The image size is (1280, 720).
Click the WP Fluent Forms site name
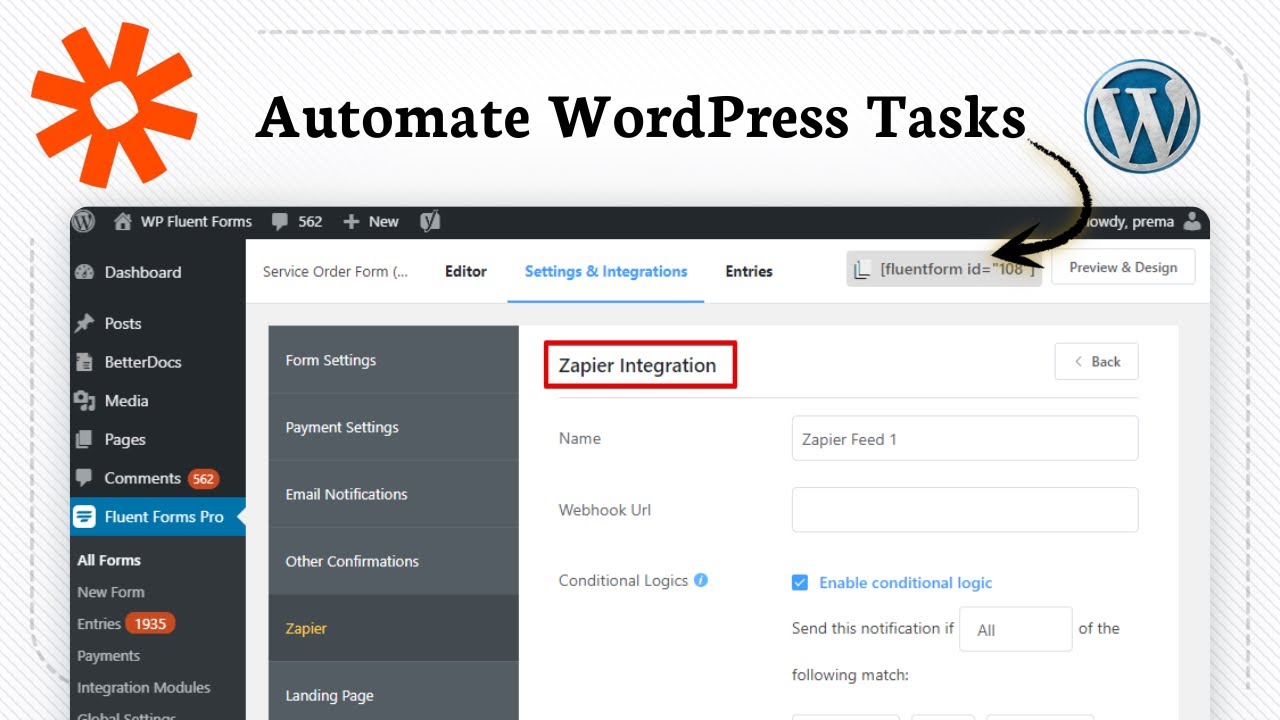click(196, 222)
